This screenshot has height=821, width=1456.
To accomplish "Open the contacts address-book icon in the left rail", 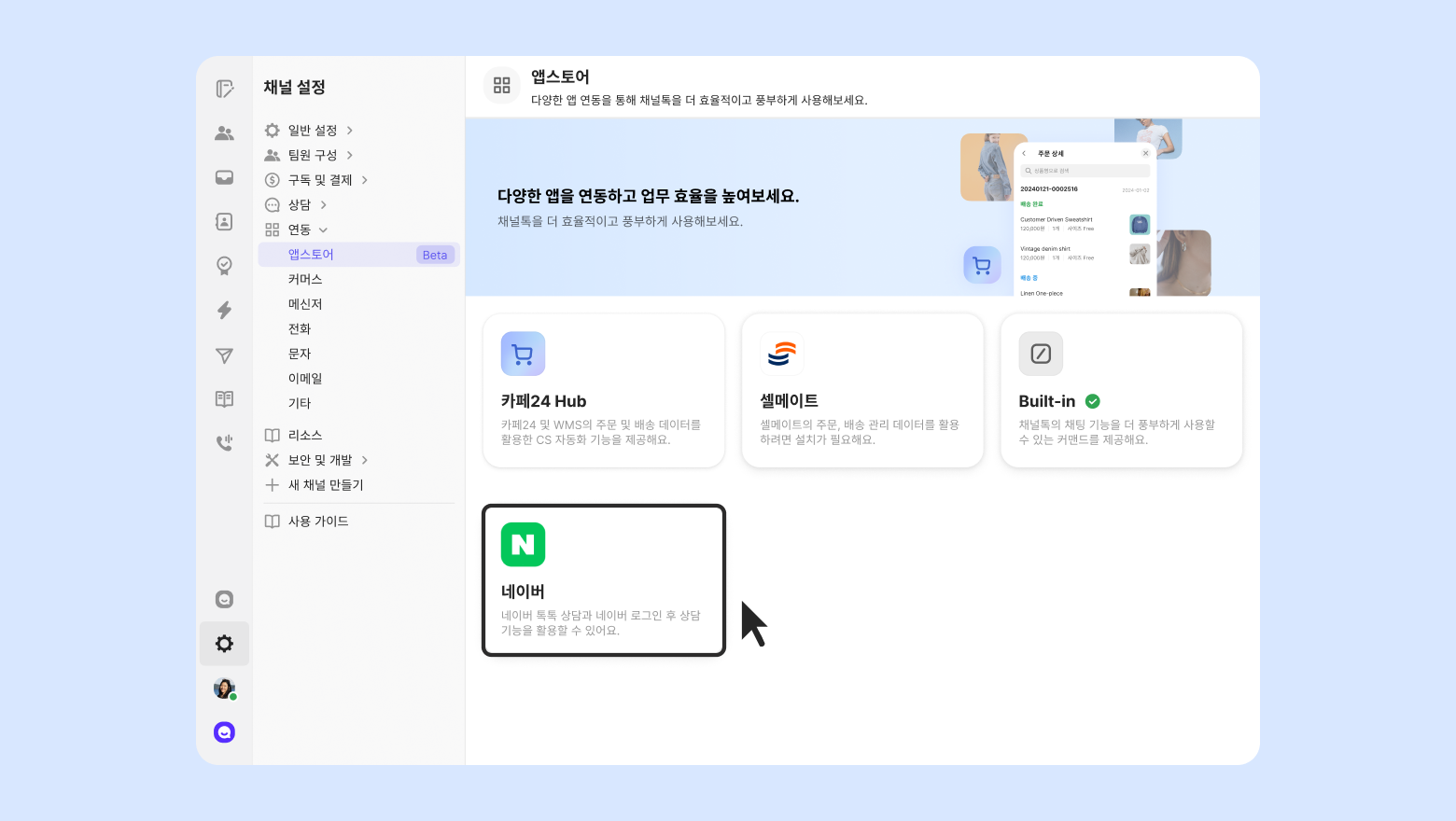I will coord(224,221).
